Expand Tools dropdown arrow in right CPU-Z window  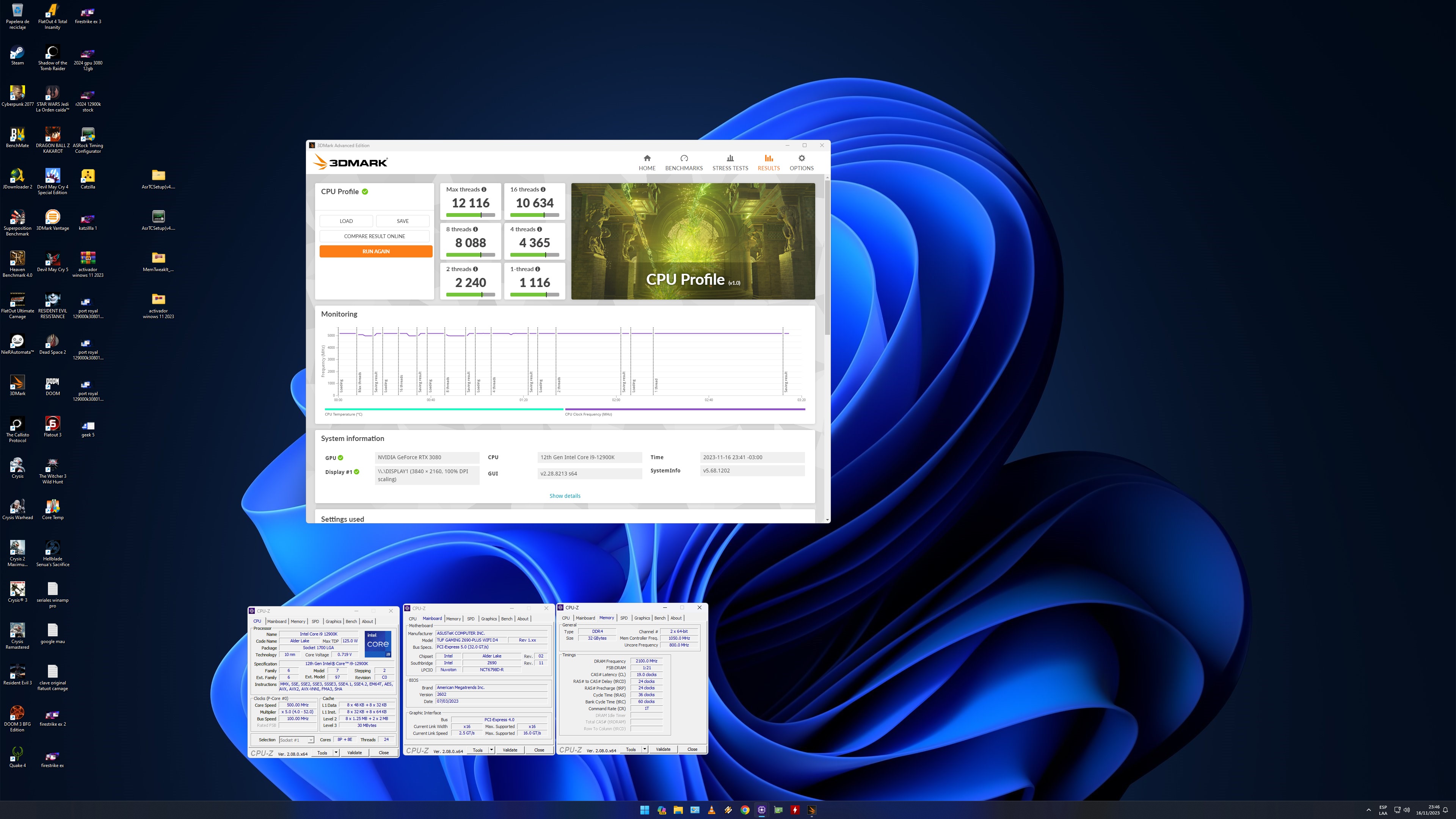[644, 750]
